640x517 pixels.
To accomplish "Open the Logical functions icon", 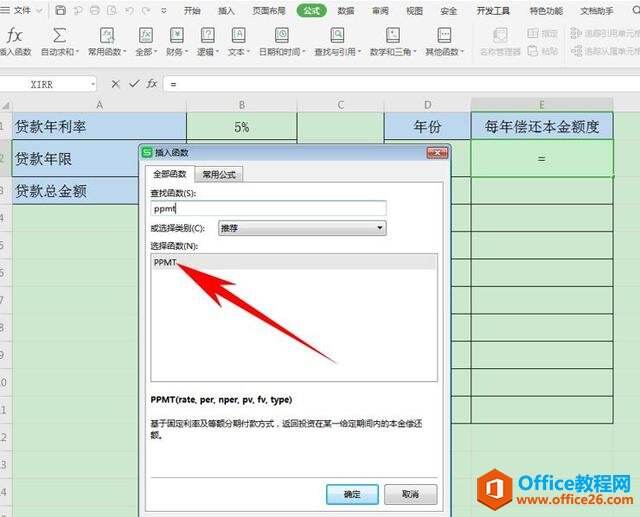I will pos(208,36).
